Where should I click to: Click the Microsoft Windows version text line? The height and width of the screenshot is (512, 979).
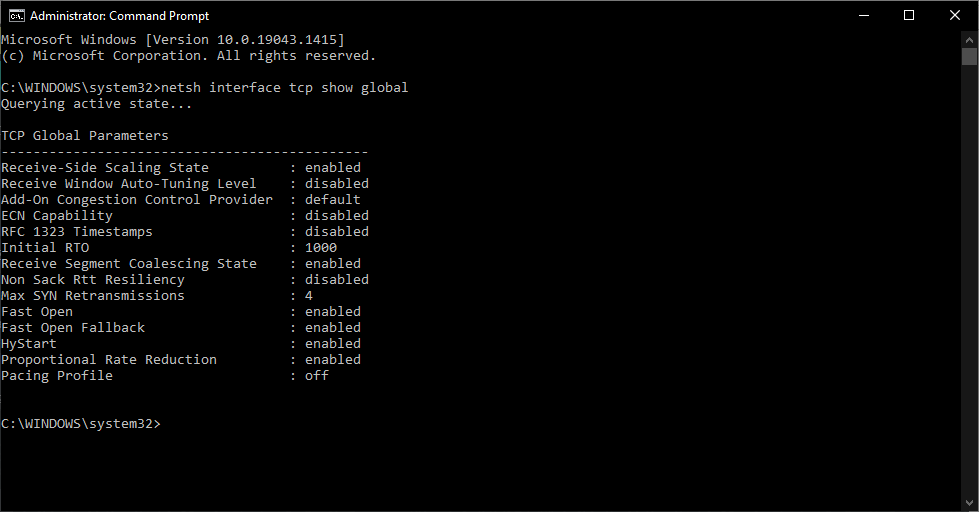[x=172, y=40]
